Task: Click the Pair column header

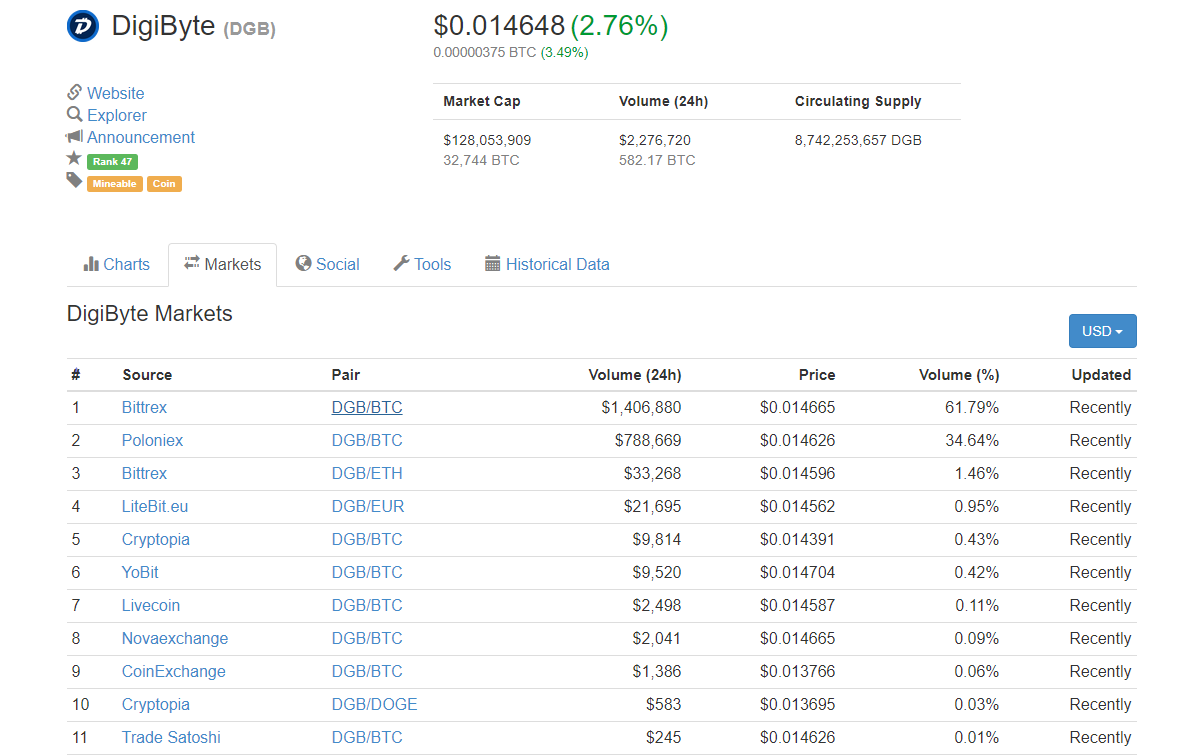Action: (346, 375)
